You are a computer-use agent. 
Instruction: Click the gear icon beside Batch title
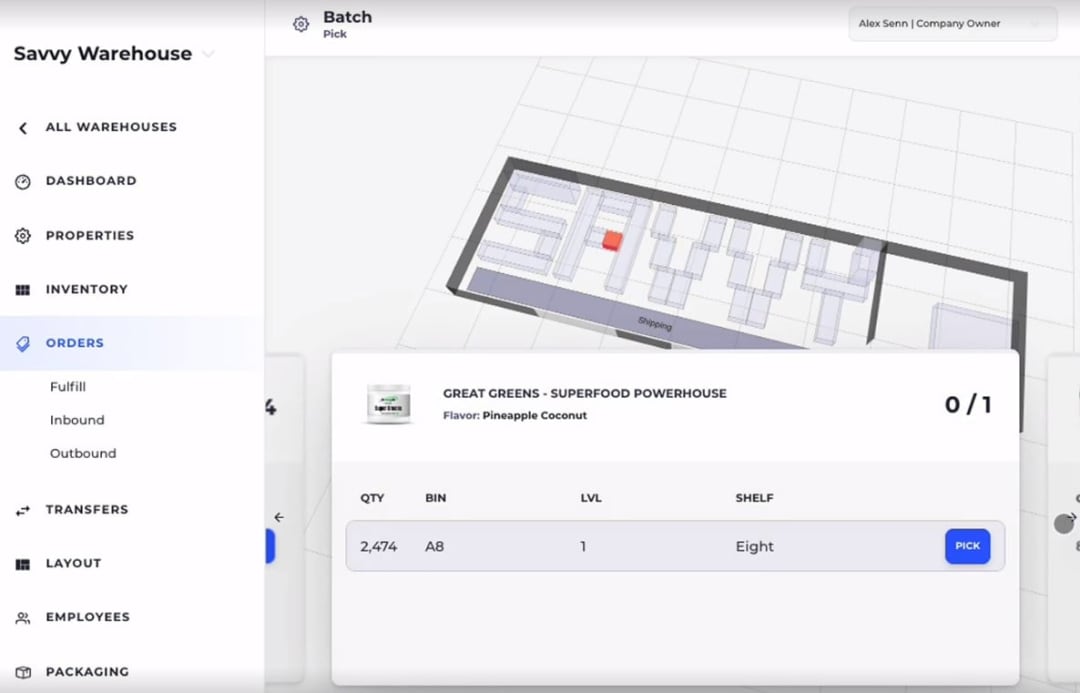pos(301,24)
